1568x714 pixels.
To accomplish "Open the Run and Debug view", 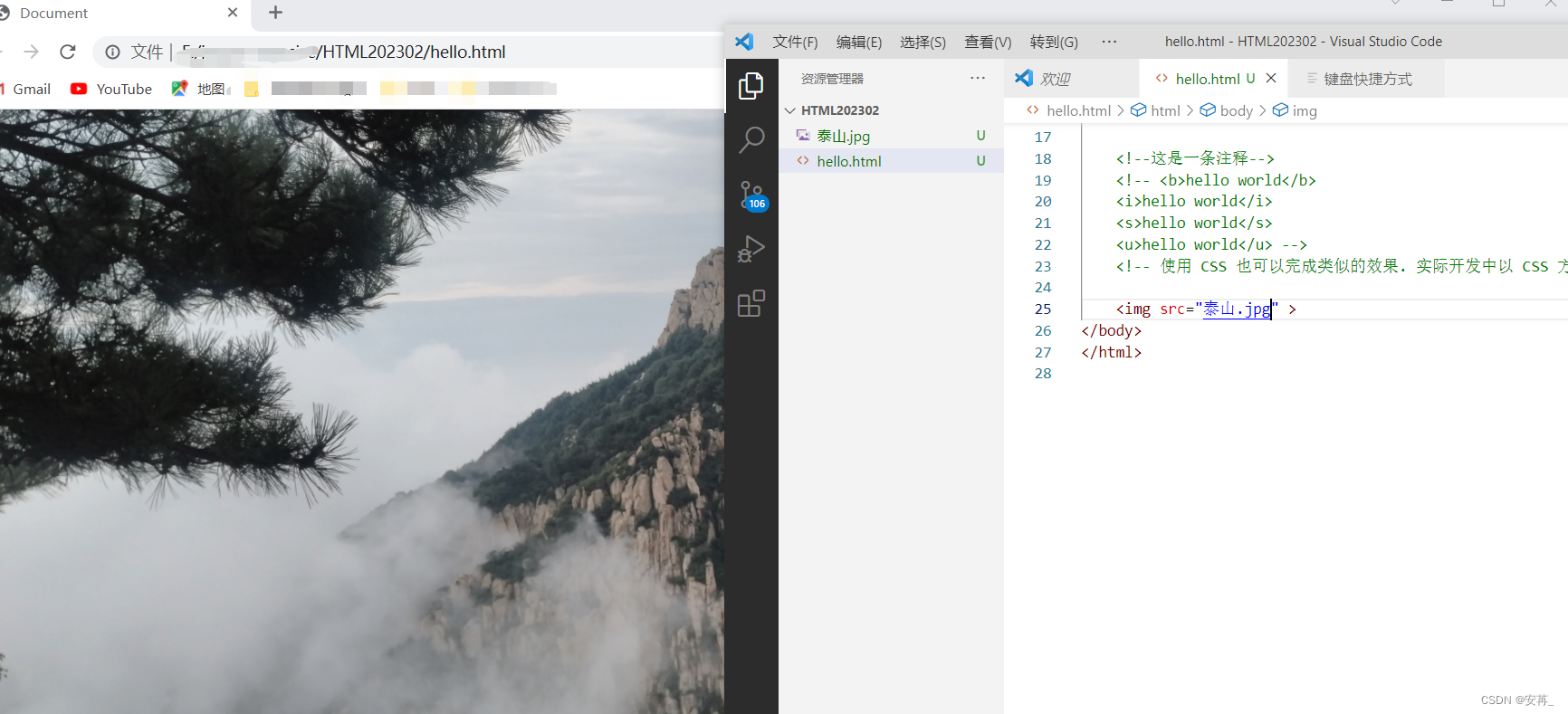I will click(x=751, y=249).
